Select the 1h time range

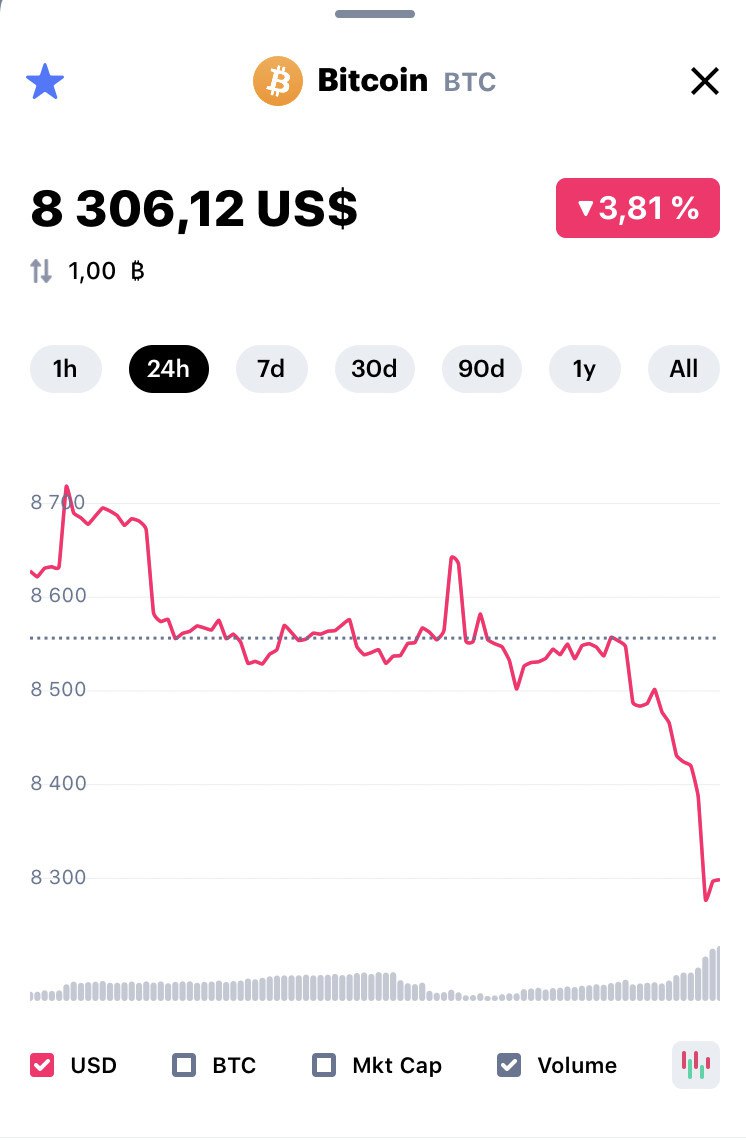(65, 369)
